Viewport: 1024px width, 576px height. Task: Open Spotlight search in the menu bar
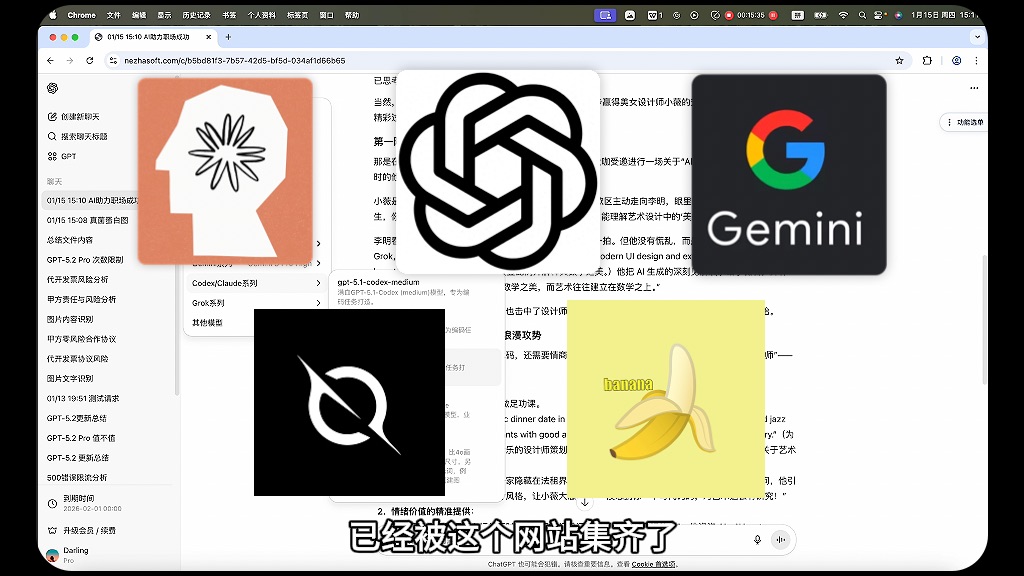[x=862, y=15]
